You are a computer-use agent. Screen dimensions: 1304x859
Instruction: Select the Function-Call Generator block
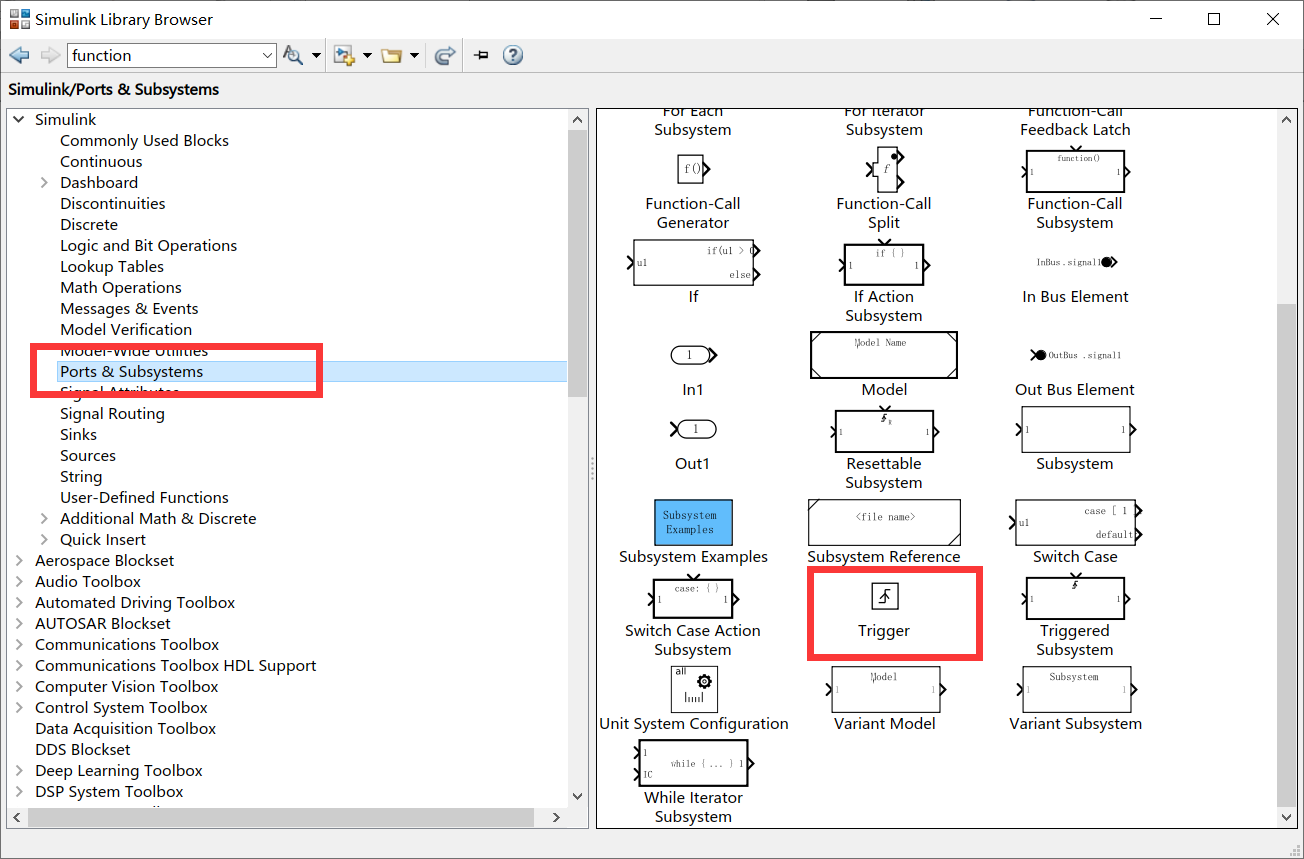(x=693, y=169)
